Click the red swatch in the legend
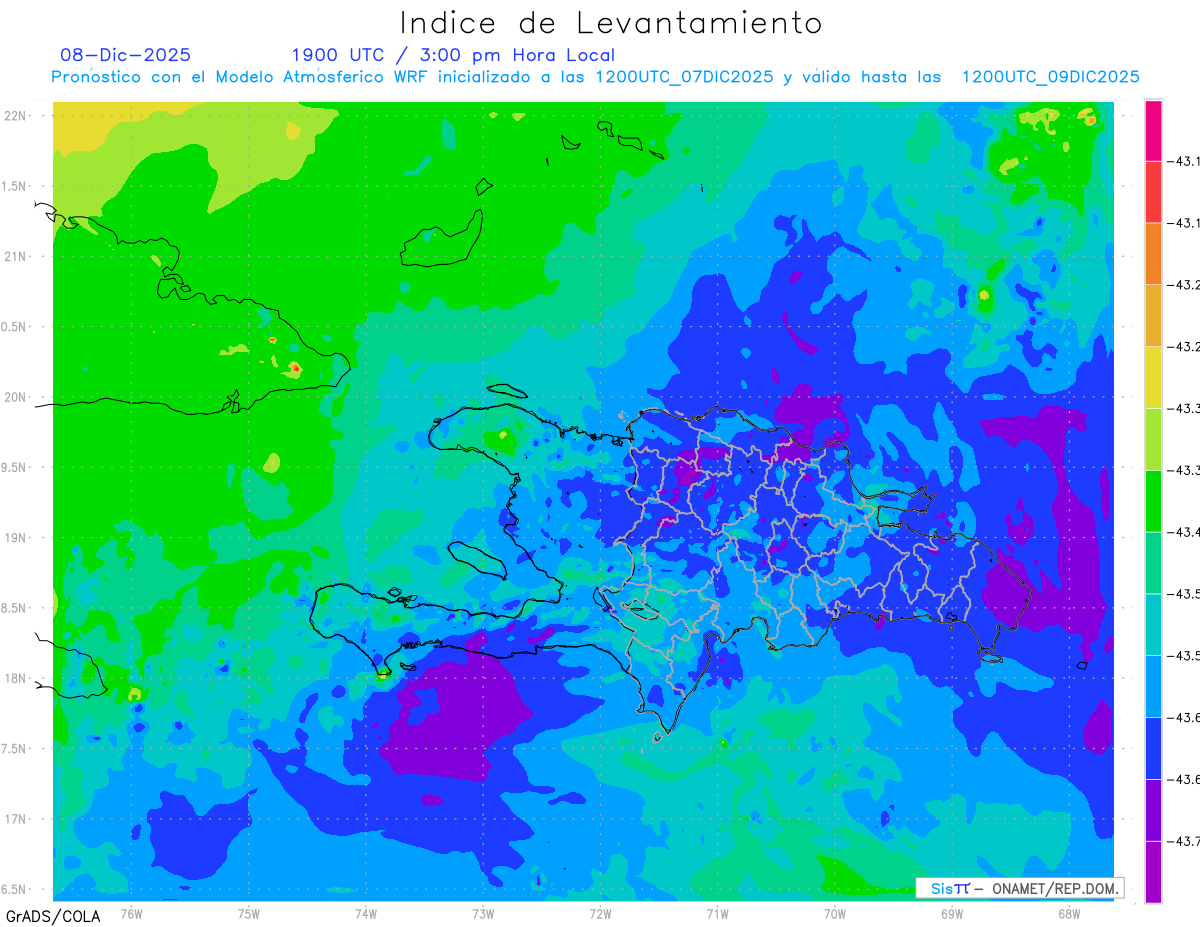Screen dimensions: 1200x927 point(1153,192)
